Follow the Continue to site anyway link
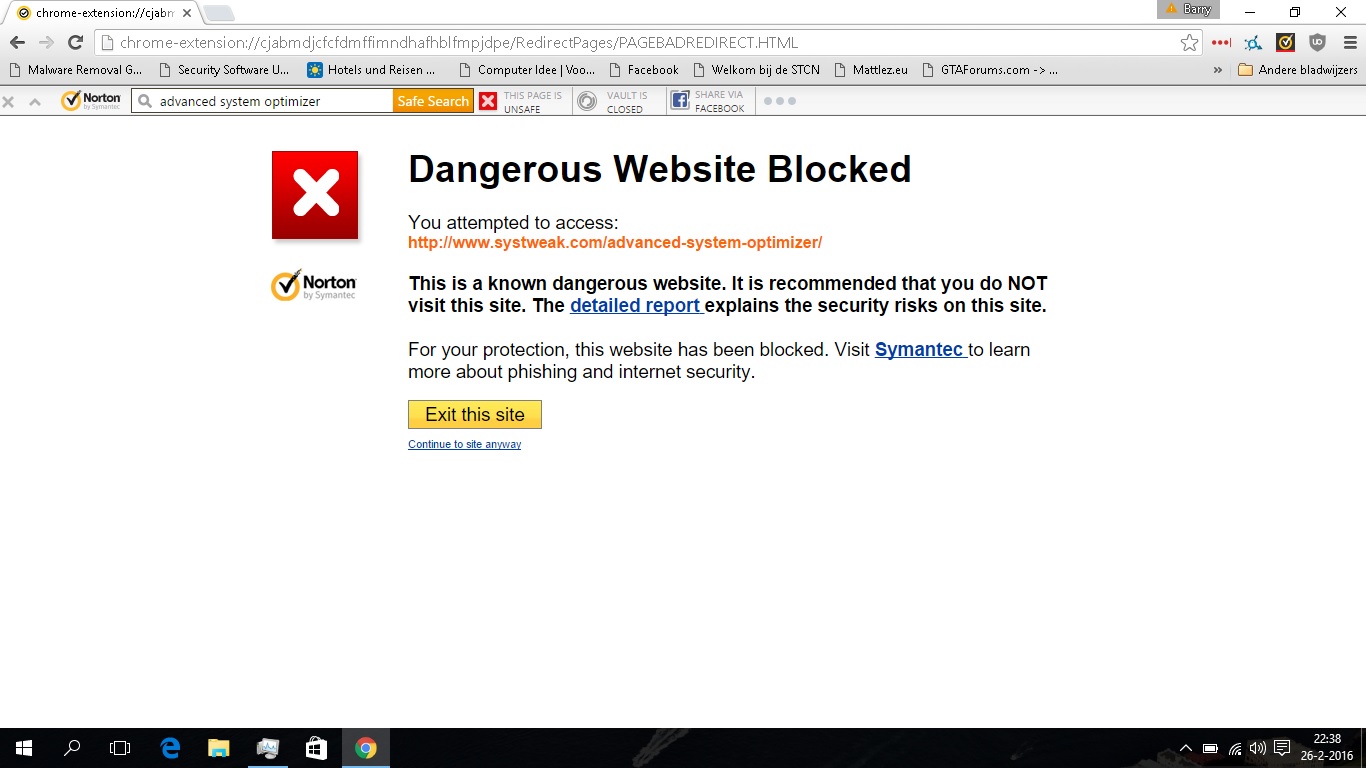This screenshot has width=1366, height=768. click(x=464, y=444)
